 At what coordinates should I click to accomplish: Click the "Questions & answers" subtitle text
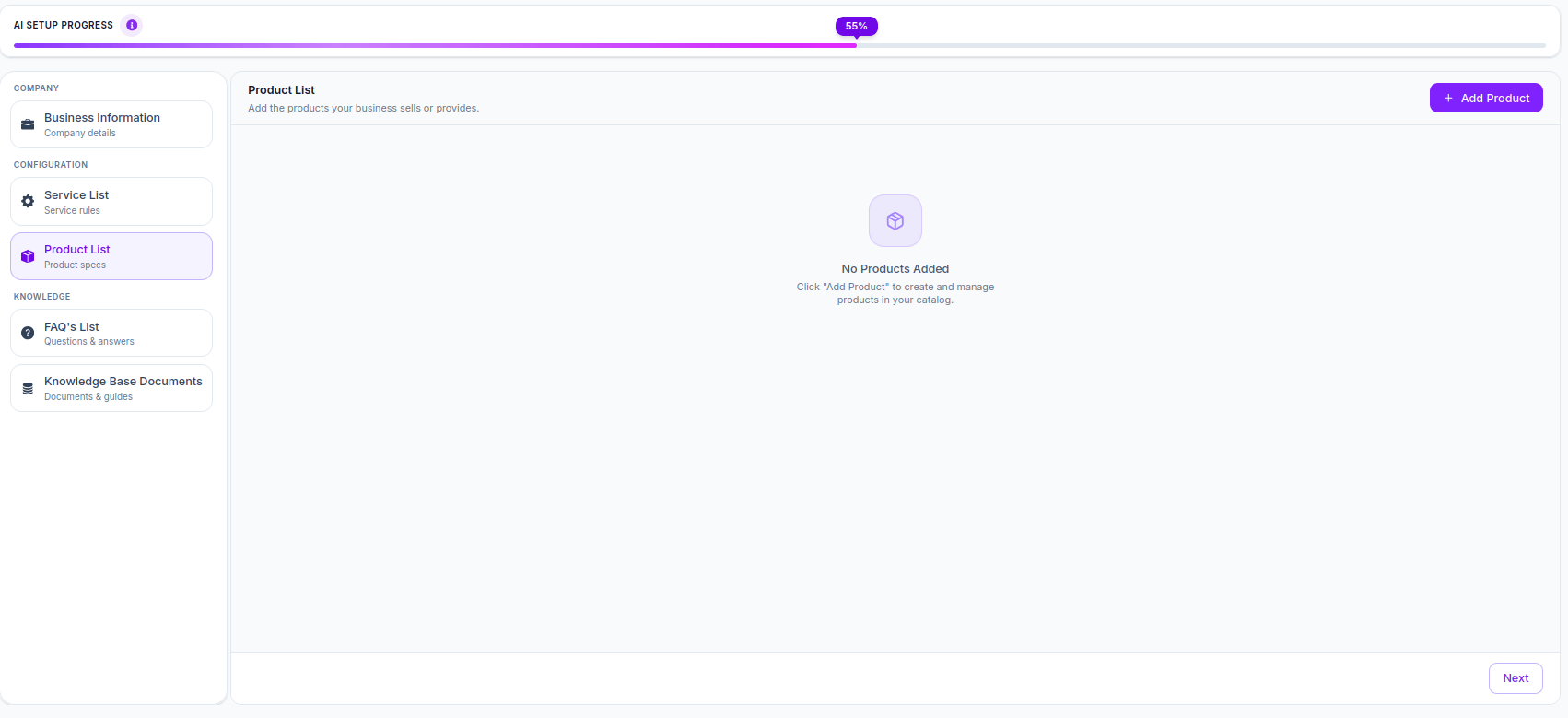(89, 341)
